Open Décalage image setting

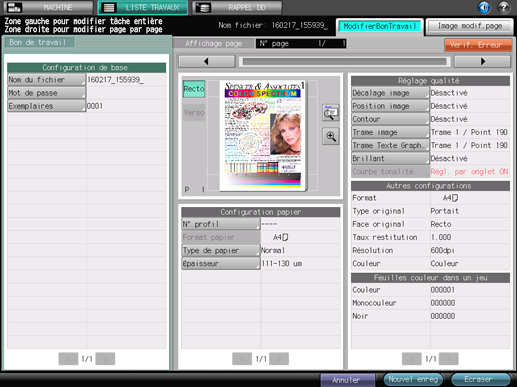pyautogui.click(x=390, y=93)
